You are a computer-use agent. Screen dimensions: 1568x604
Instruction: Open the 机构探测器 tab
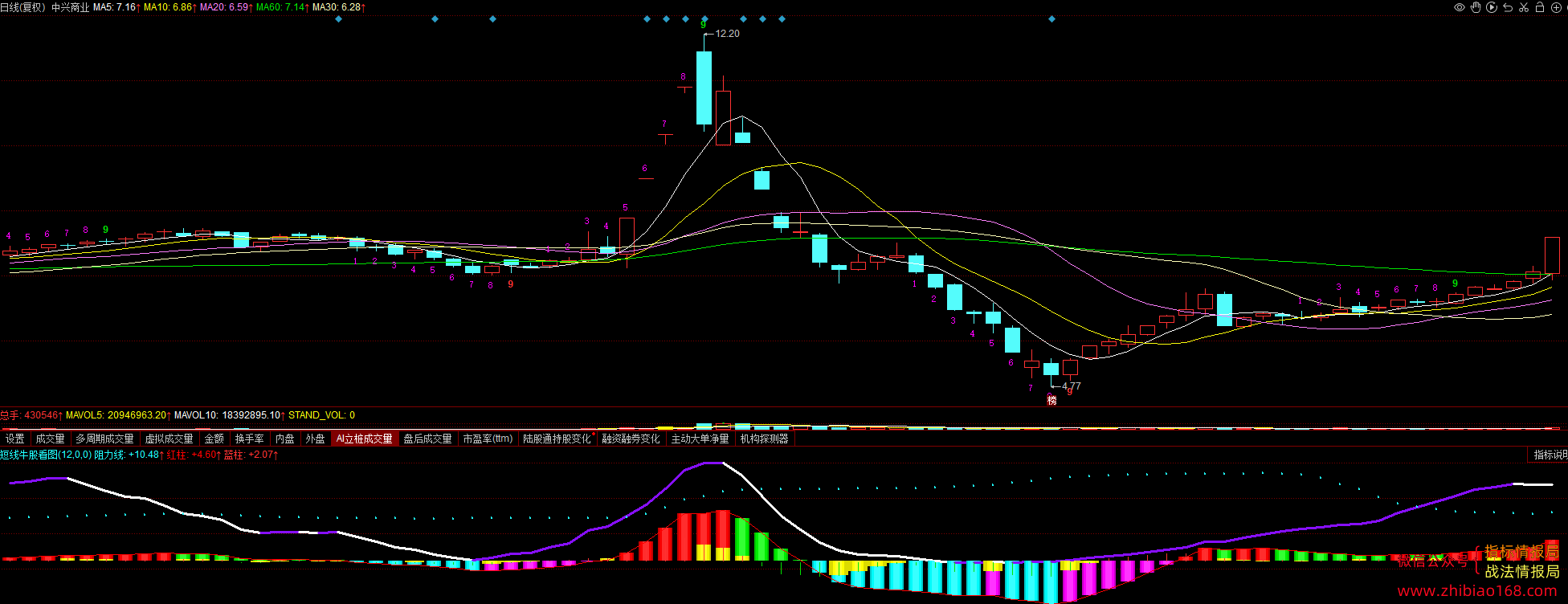765,439
